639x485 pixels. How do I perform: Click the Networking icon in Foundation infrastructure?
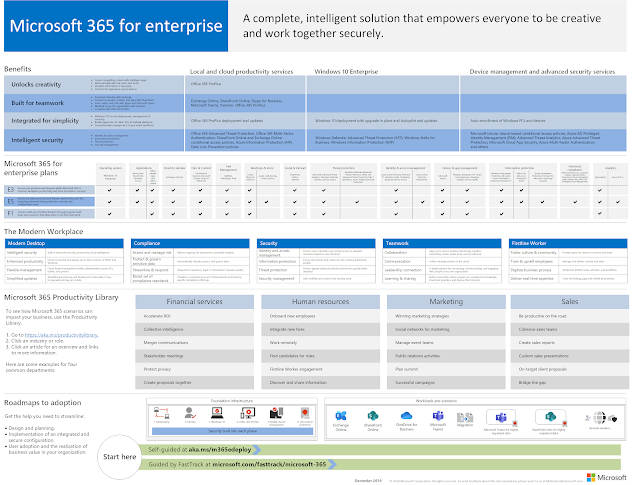tap(161, 413)
